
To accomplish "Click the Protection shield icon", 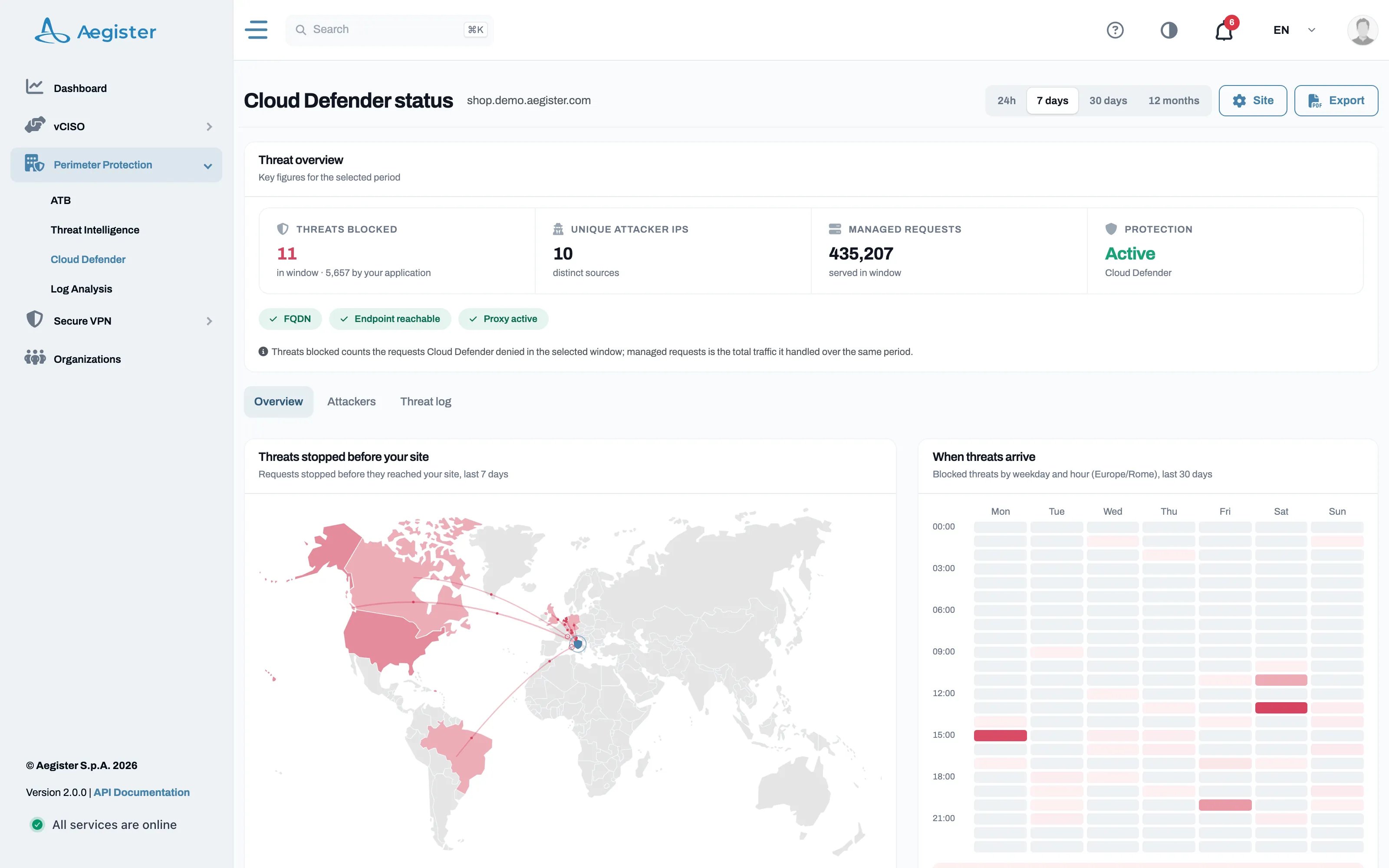I will click(x=1111, y=229).
